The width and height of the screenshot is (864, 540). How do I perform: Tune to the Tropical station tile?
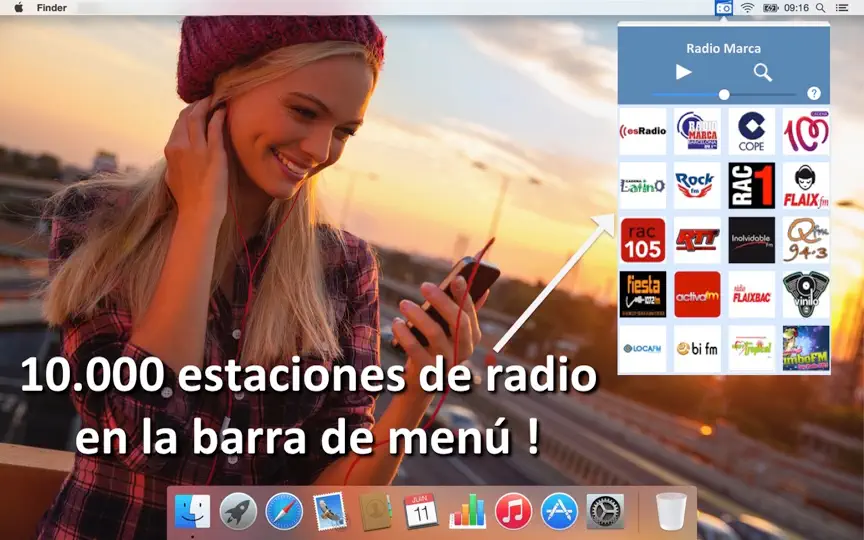[751, 348]
